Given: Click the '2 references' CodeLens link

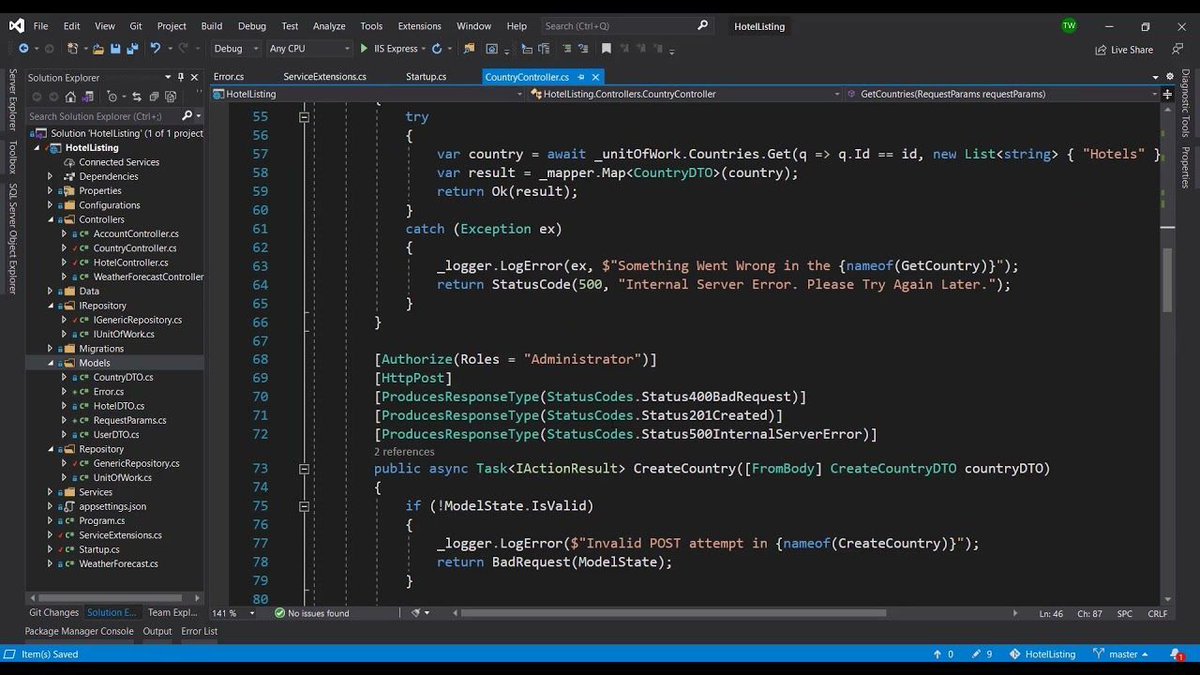Looking at the screenshot, I should pyautogui.click(x=404, y=452).
